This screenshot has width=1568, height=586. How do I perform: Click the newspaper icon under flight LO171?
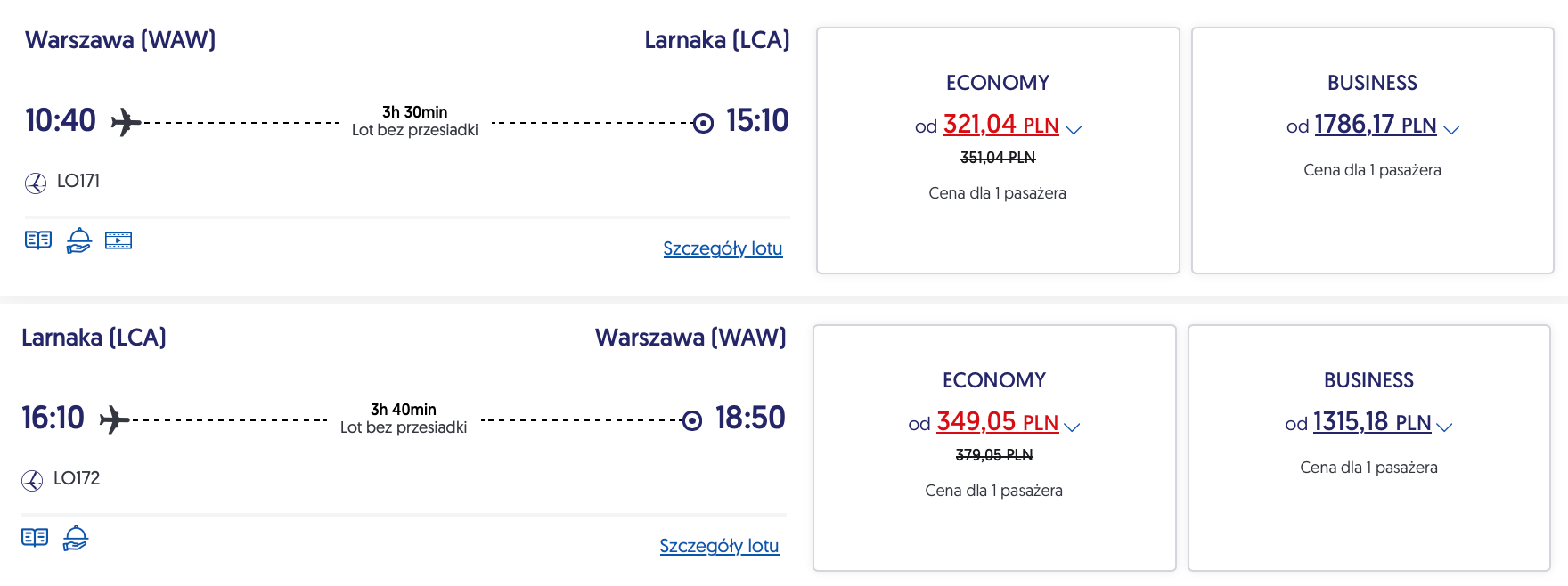point(38,240)
